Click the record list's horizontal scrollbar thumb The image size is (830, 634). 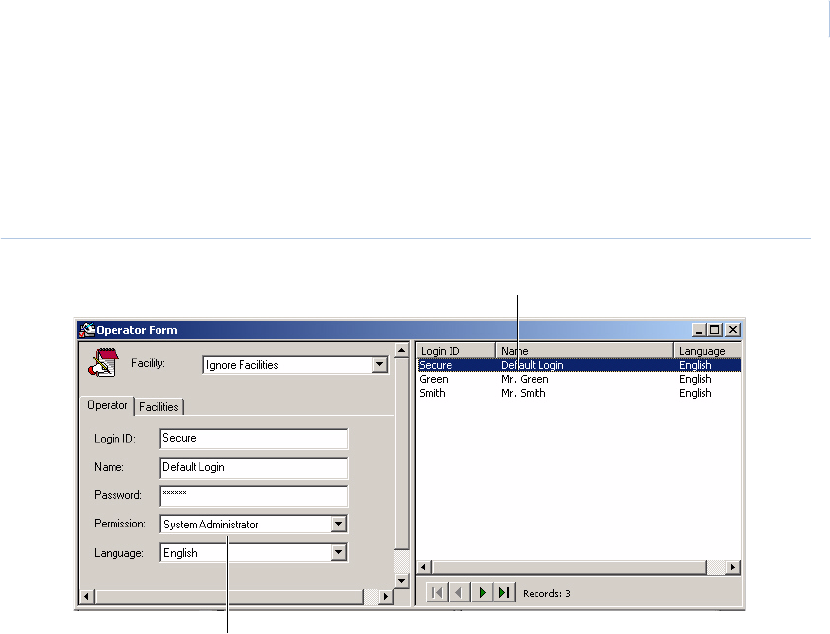click(570, 567)
